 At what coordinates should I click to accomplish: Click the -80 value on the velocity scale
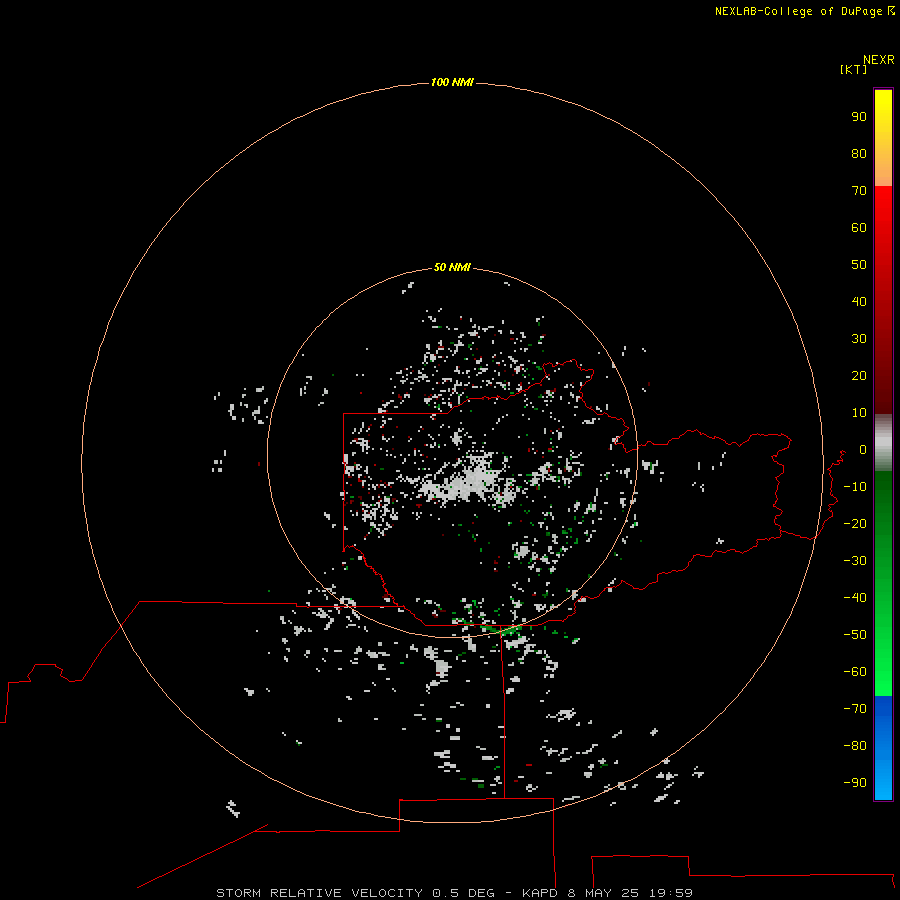(855, 746)
